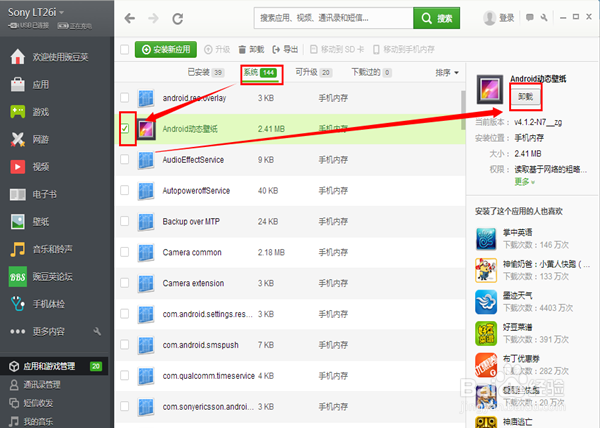The width and height of the screenshot is (600, 428).
Task: Open the 应用 shopping bag icon
Action: click(x=18, y=85)
